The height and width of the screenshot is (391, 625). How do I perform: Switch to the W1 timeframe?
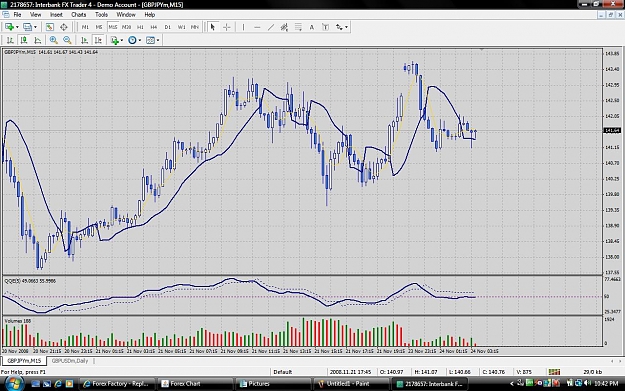pyautogui.click(x=181, y=27)
